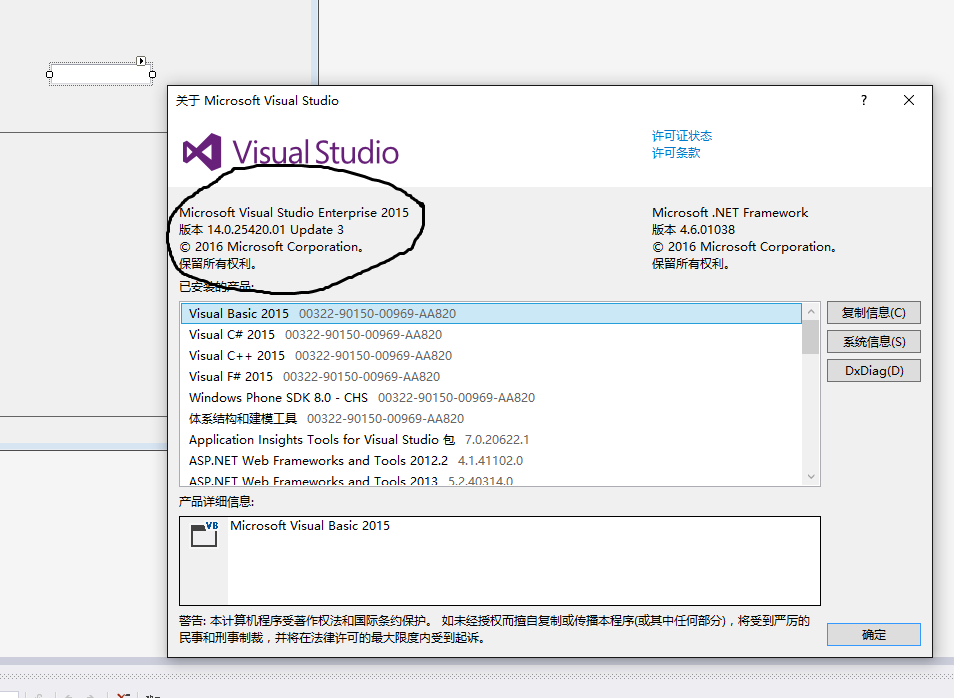Select Application Insights Tools for Visual Studio row
954x698 pixels.
tap(491, 439)
